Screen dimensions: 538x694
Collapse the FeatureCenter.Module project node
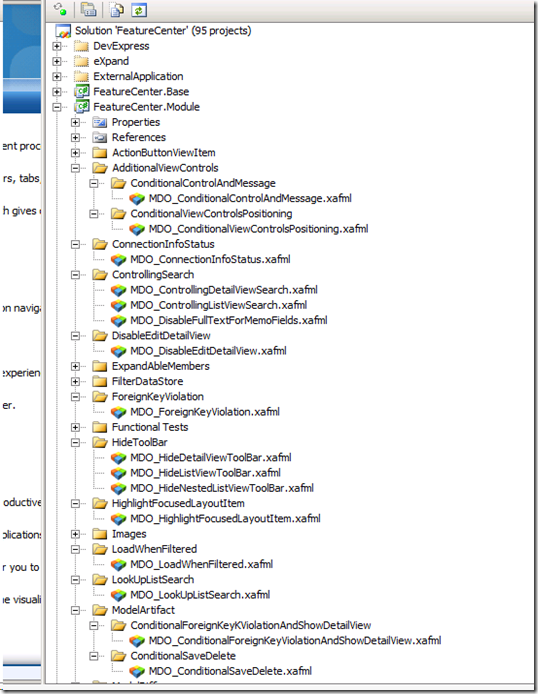tap(57, 107)
